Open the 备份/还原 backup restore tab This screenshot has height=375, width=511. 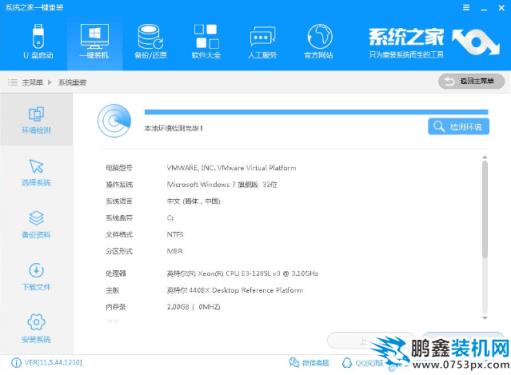pos(150,42)
